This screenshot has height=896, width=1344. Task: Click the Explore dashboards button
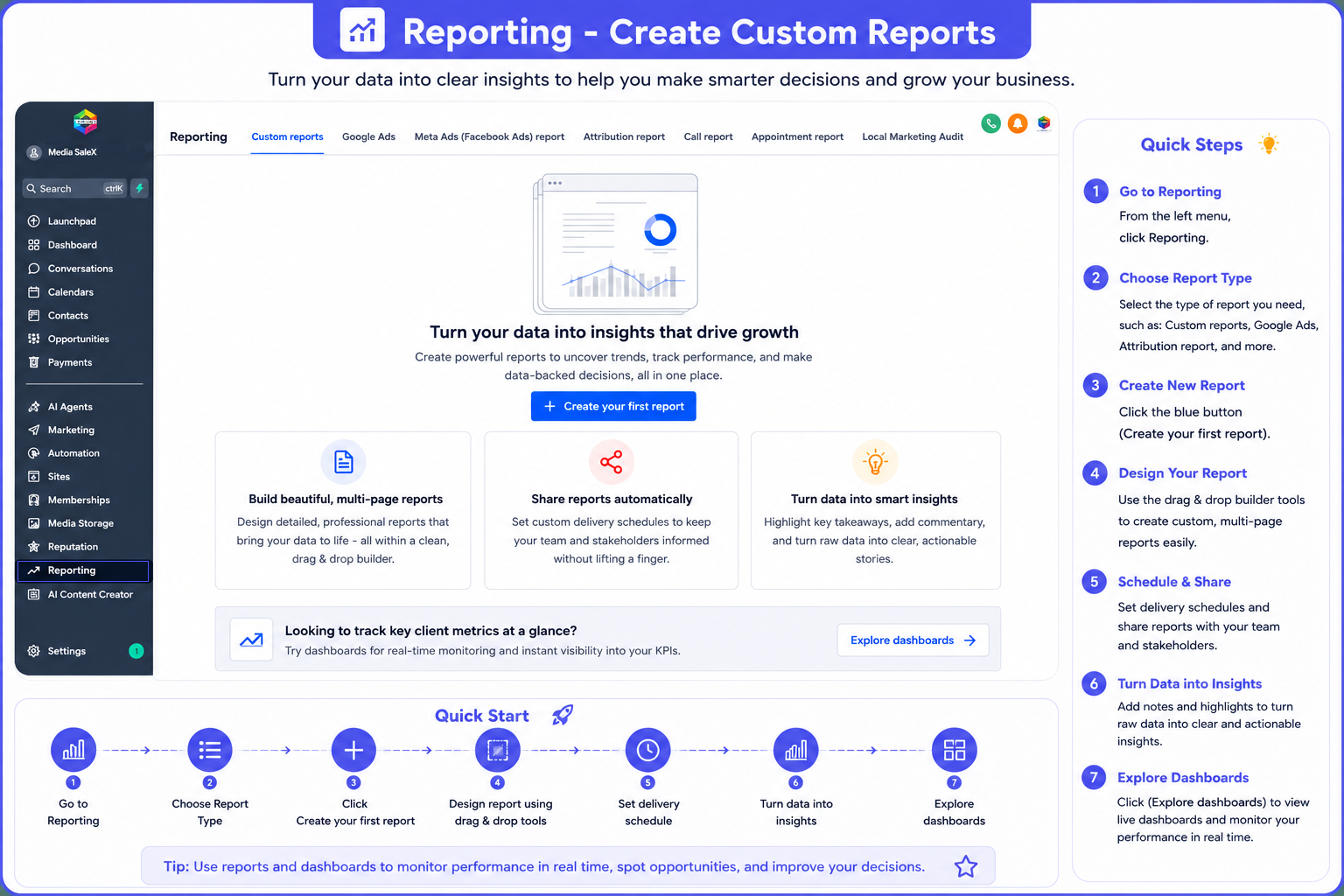coord(913,640)
